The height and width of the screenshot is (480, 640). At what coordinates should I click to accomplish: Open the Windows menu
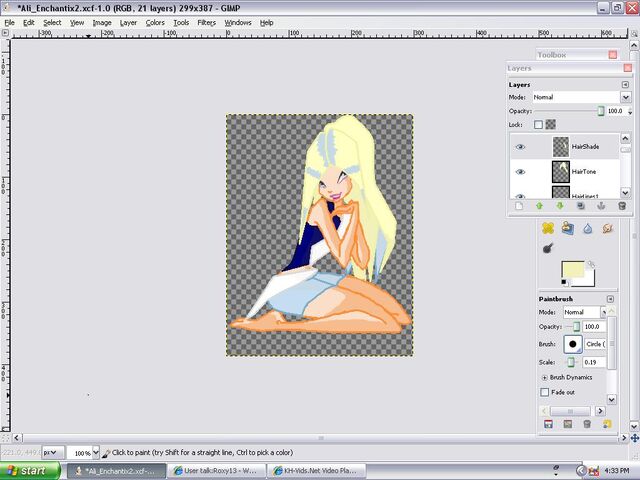[238, 23]
